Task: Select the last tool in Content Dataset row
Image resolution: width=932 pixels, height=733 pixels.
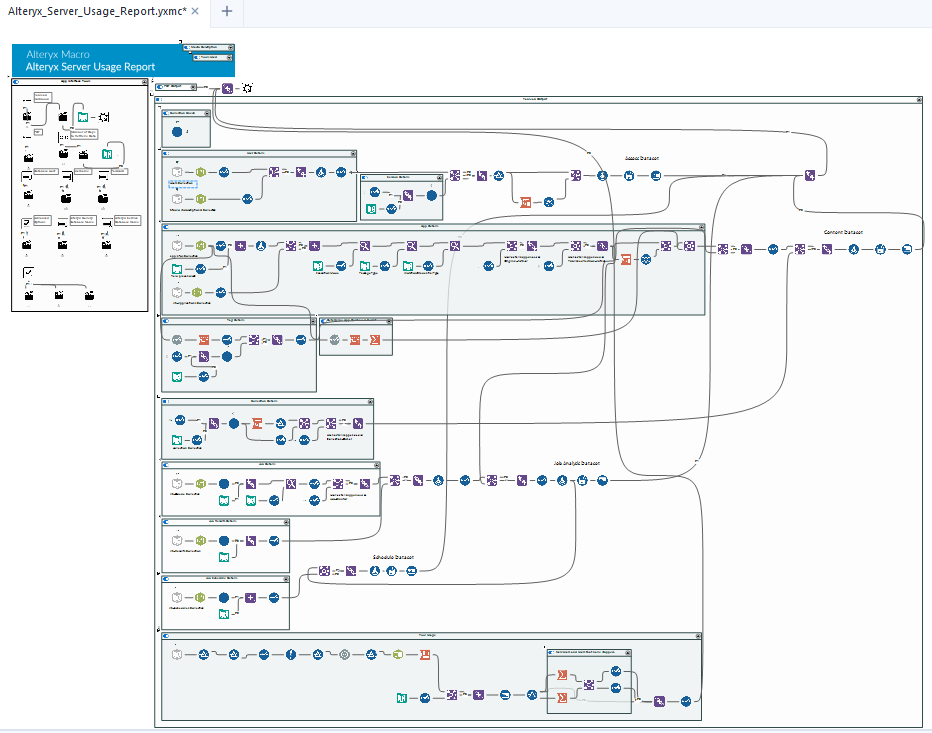Action: click(906, 249)
